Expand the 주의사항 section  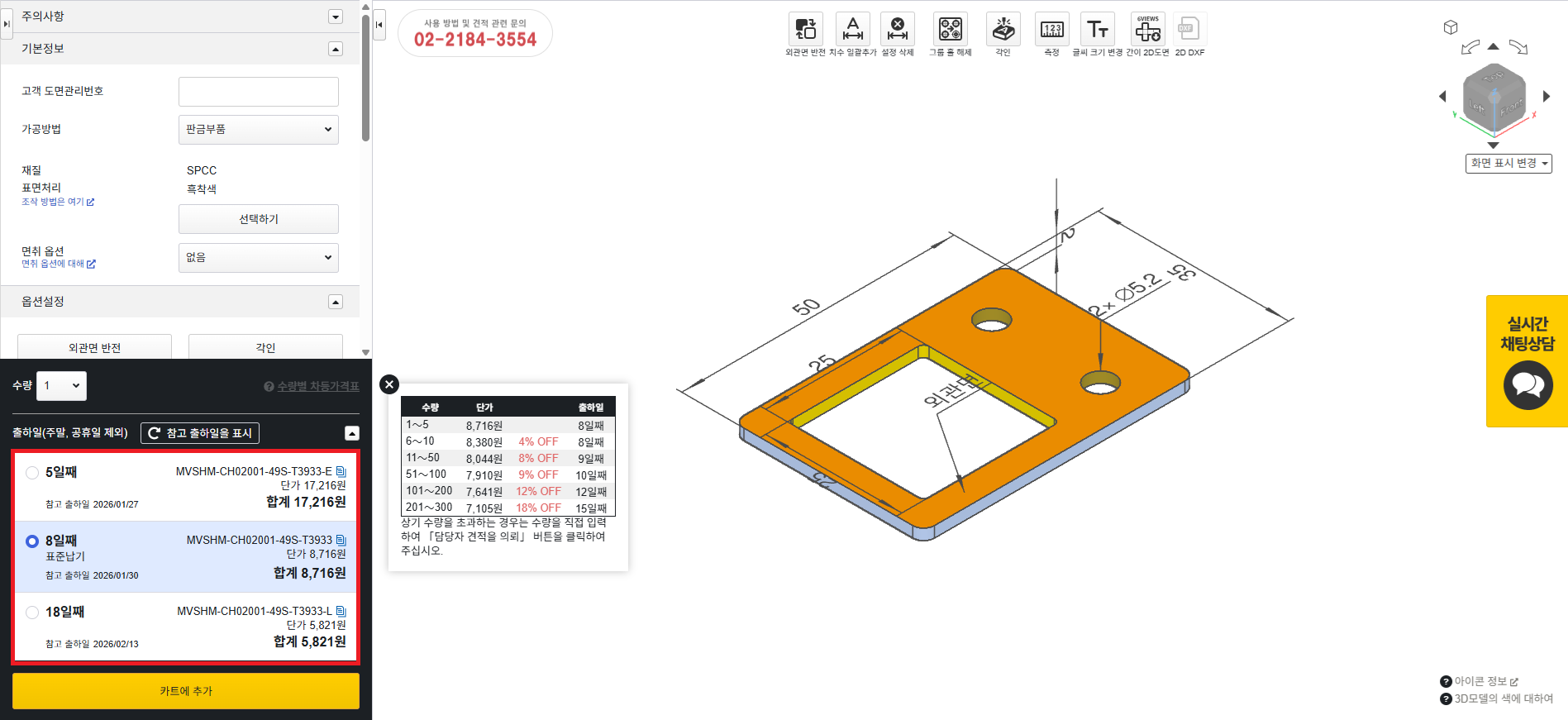(336, 17)
